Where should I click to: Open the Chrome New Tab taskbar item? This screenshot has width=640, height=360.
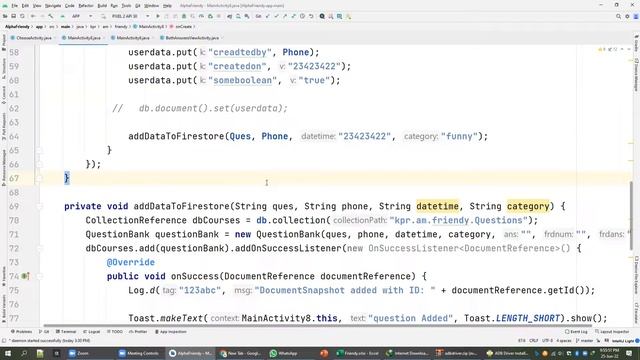[241, 353]
